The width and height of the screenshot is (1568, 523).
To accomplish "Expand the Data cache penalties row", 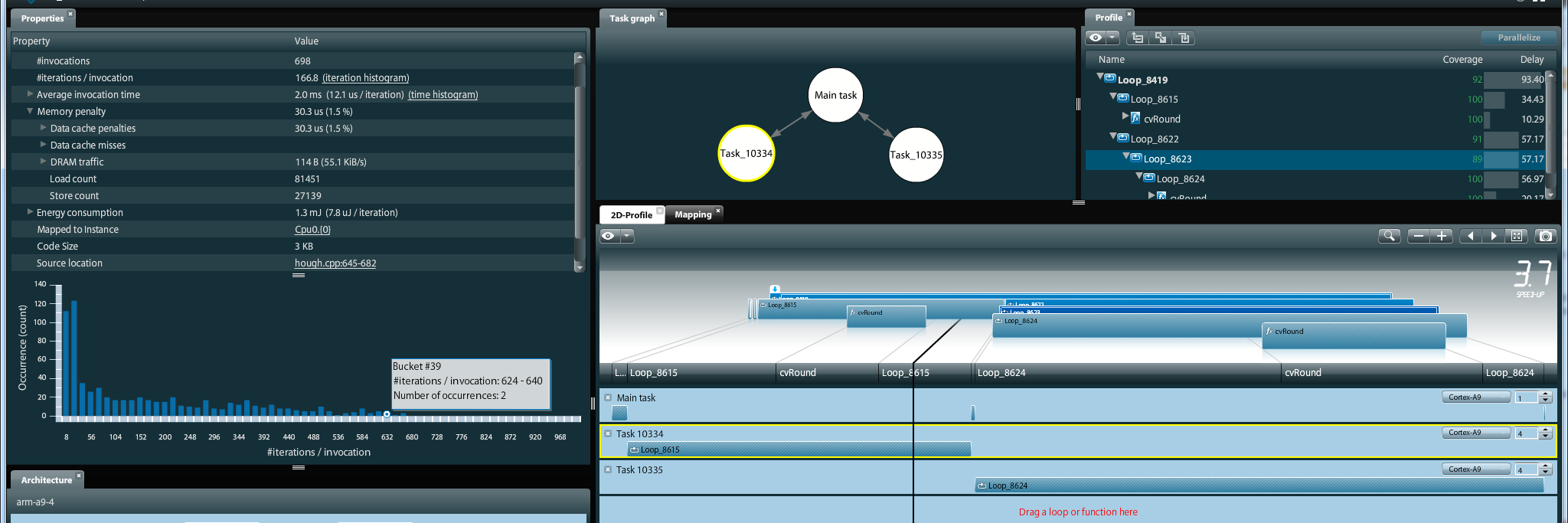I will point(43,128).
